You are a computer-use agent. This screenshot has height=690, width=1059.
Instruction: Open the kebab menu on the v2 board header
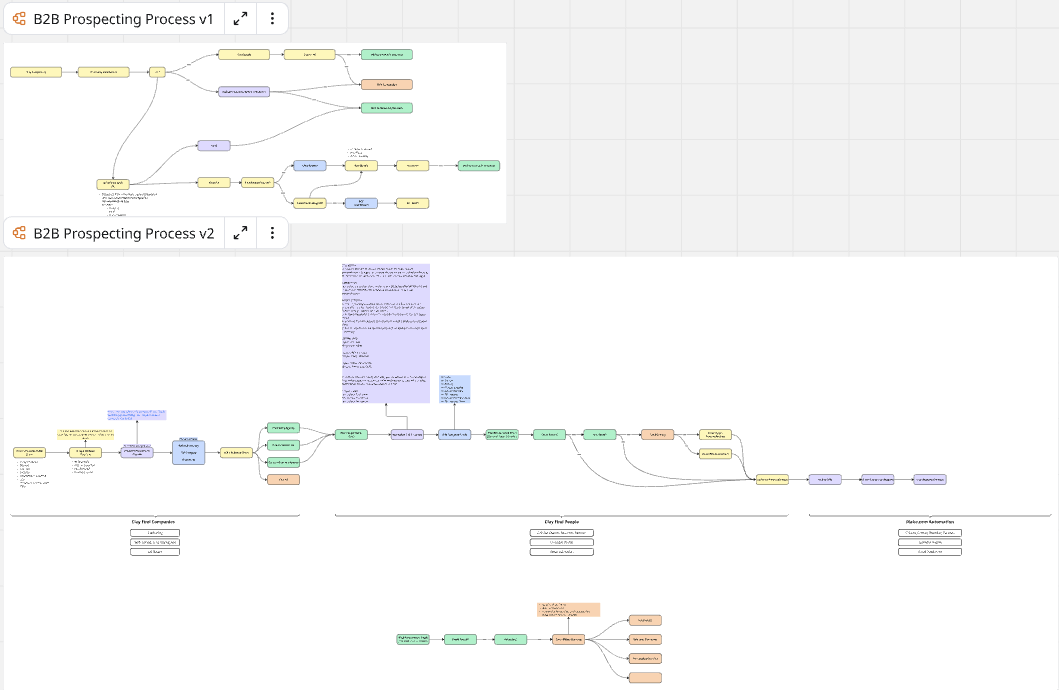[272, 232]
